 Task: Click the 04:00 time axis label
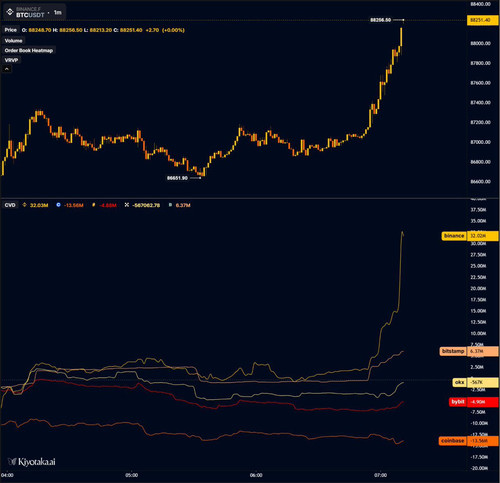tap(7, 475)
